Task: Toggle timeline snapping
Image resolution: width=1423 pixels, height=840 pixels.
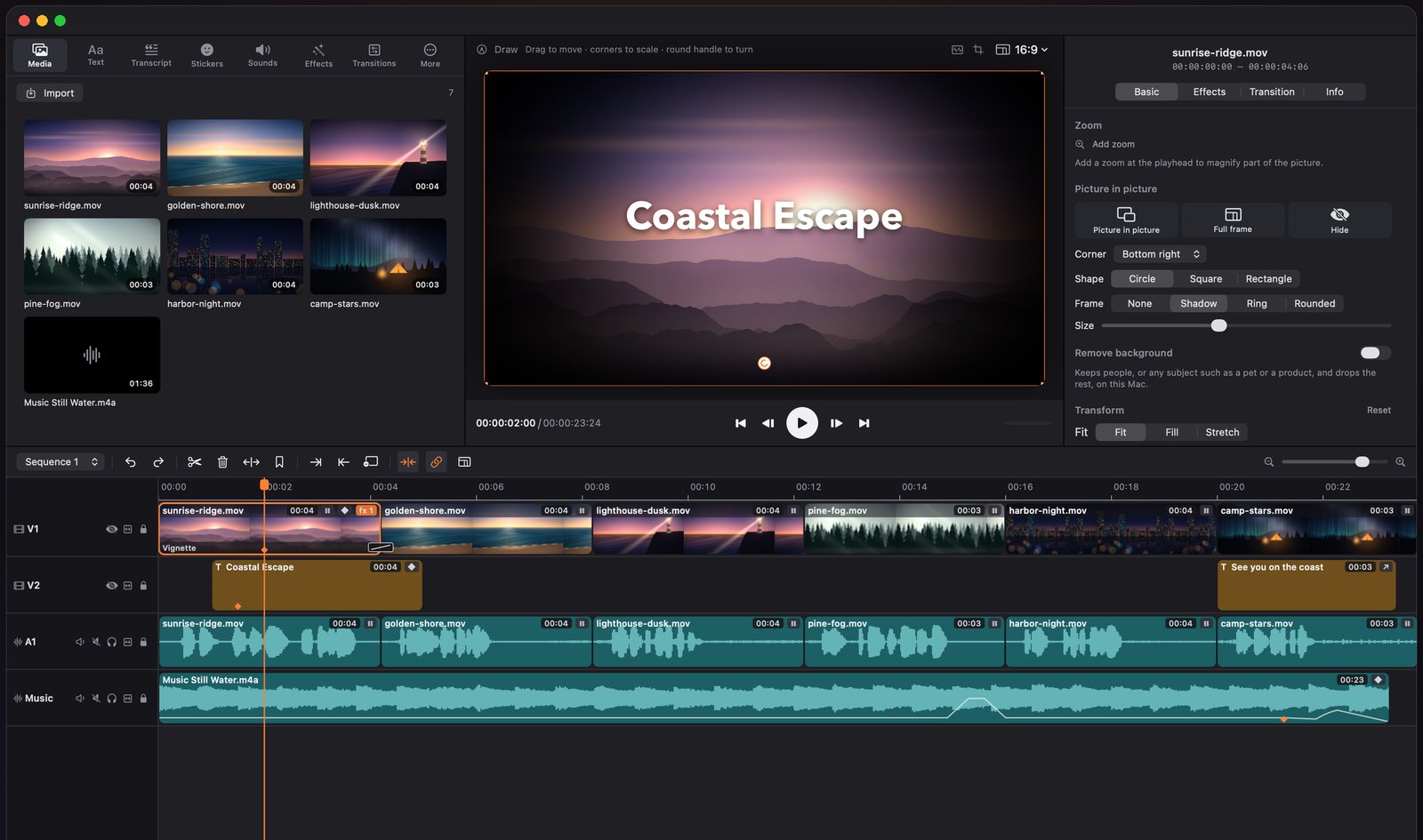Action: pyautogui.click(x=408, y=462)
